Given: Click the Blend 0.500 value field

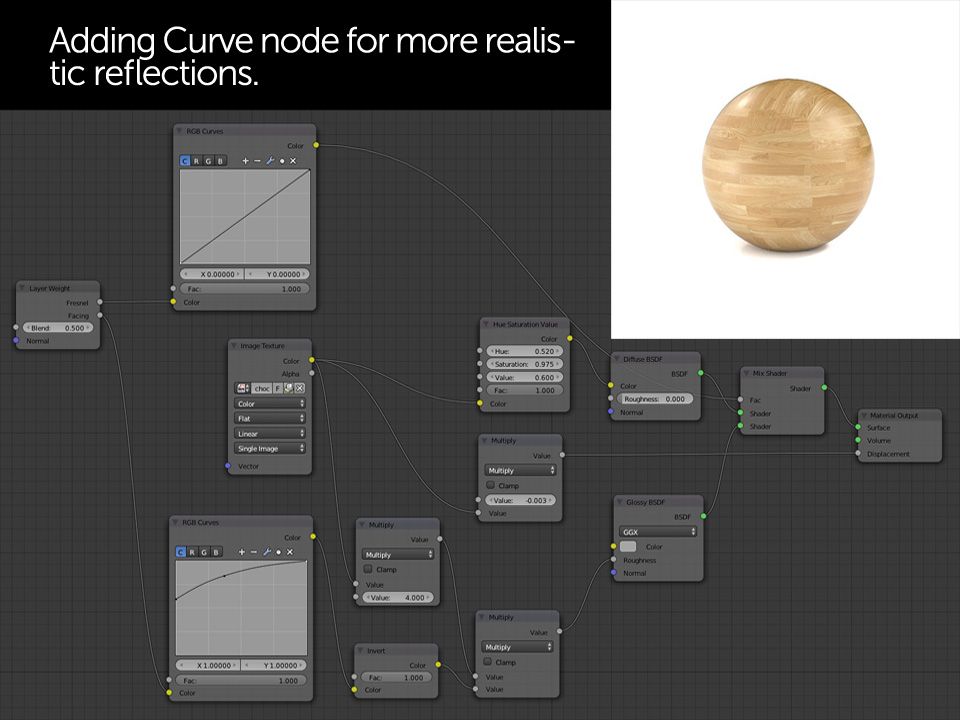Looking at the screenshot, I should [x=58, y=328].
